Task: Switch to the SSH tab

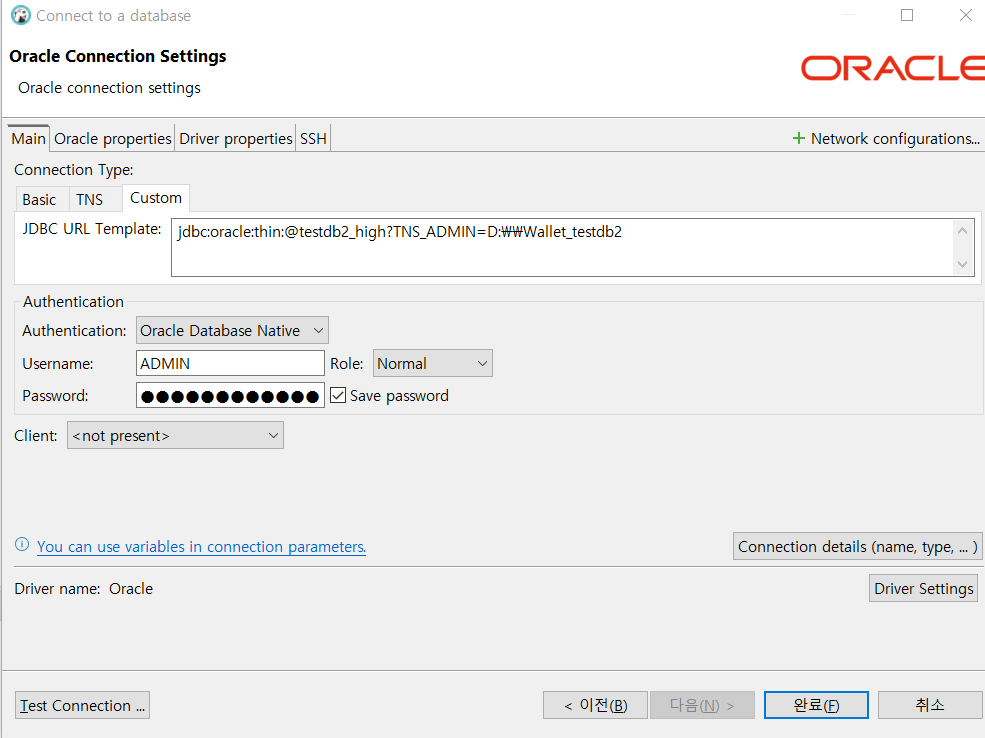Action: [313, 138]
